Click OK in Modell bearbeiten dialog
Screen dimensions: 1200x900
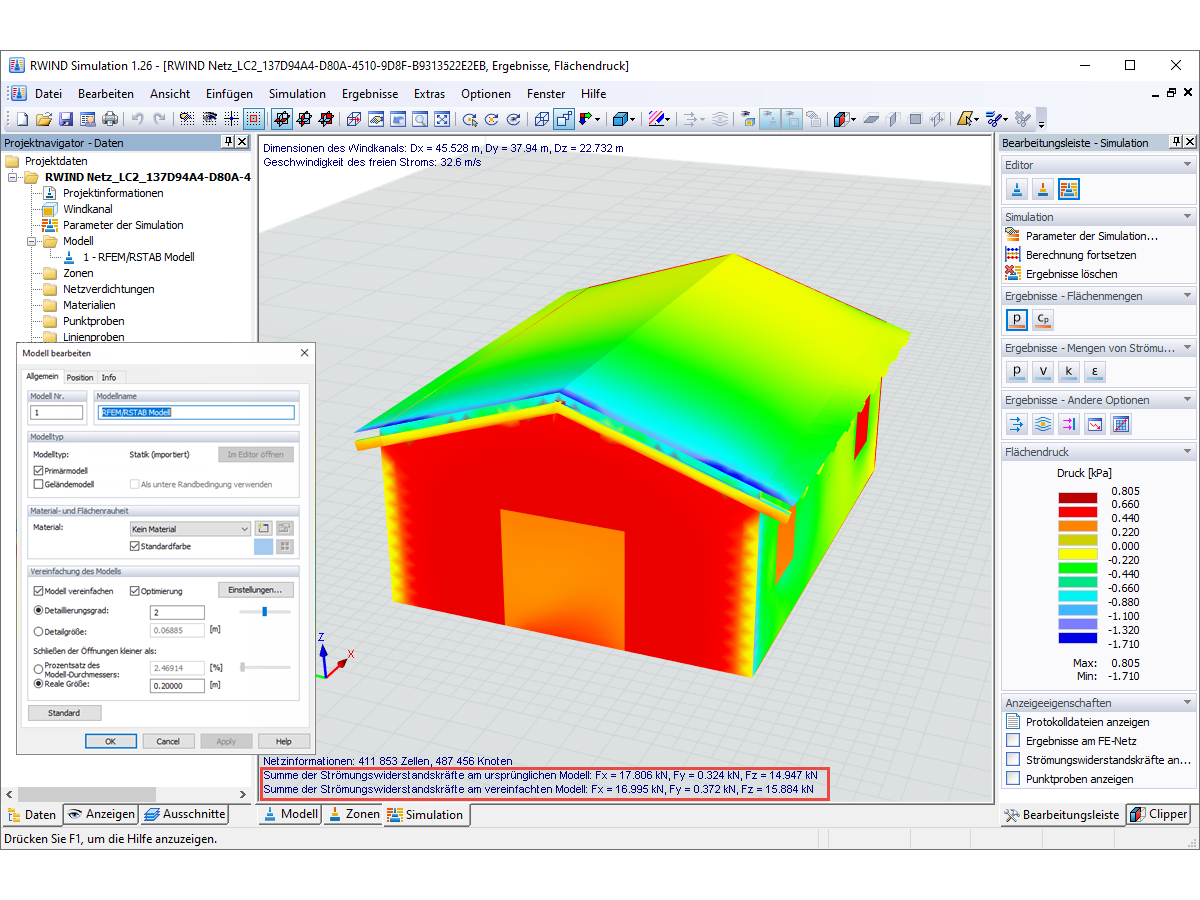[111, 741]
